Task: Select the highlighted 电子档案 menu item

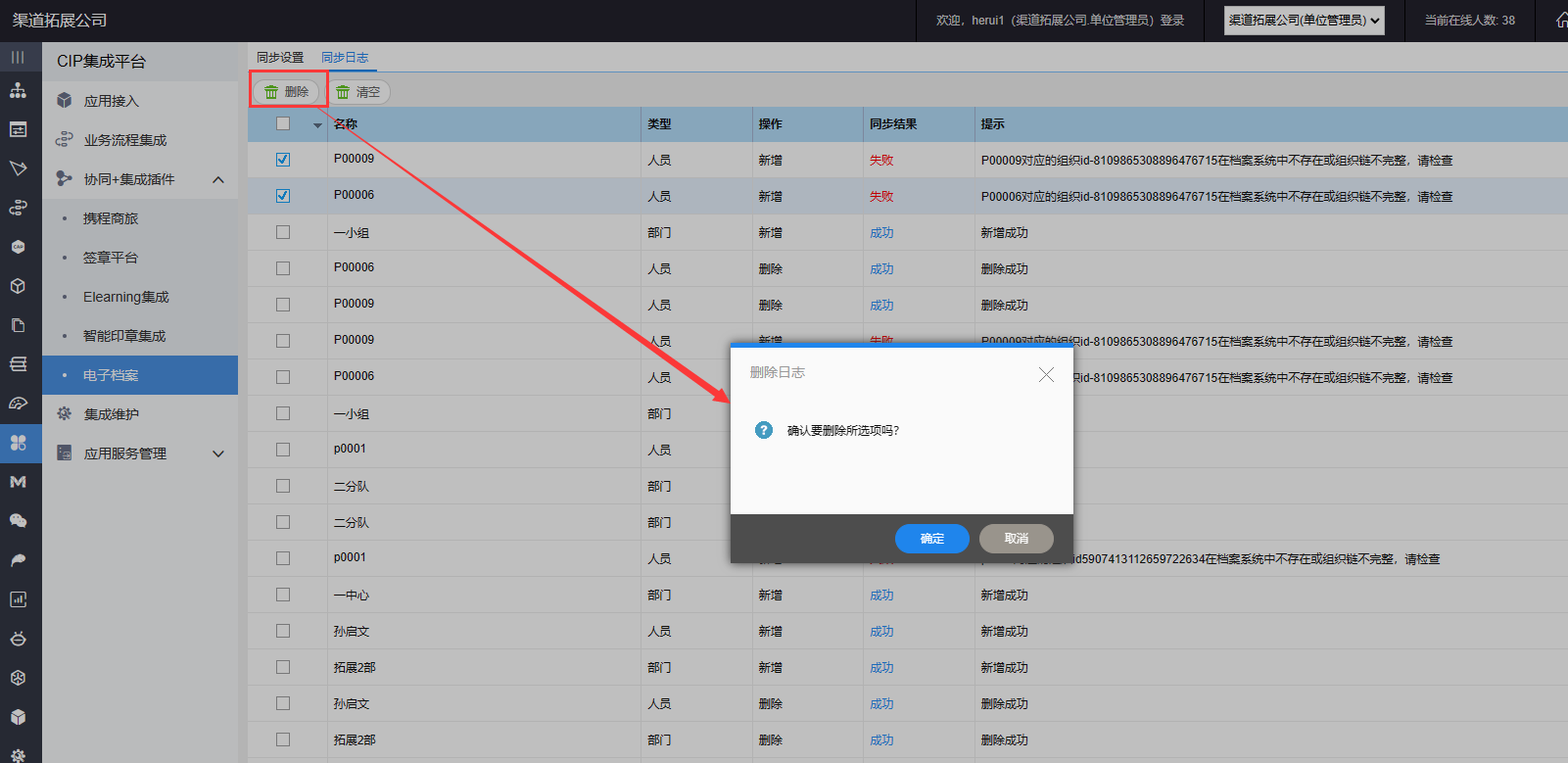Action: click(x=140, y=375)
